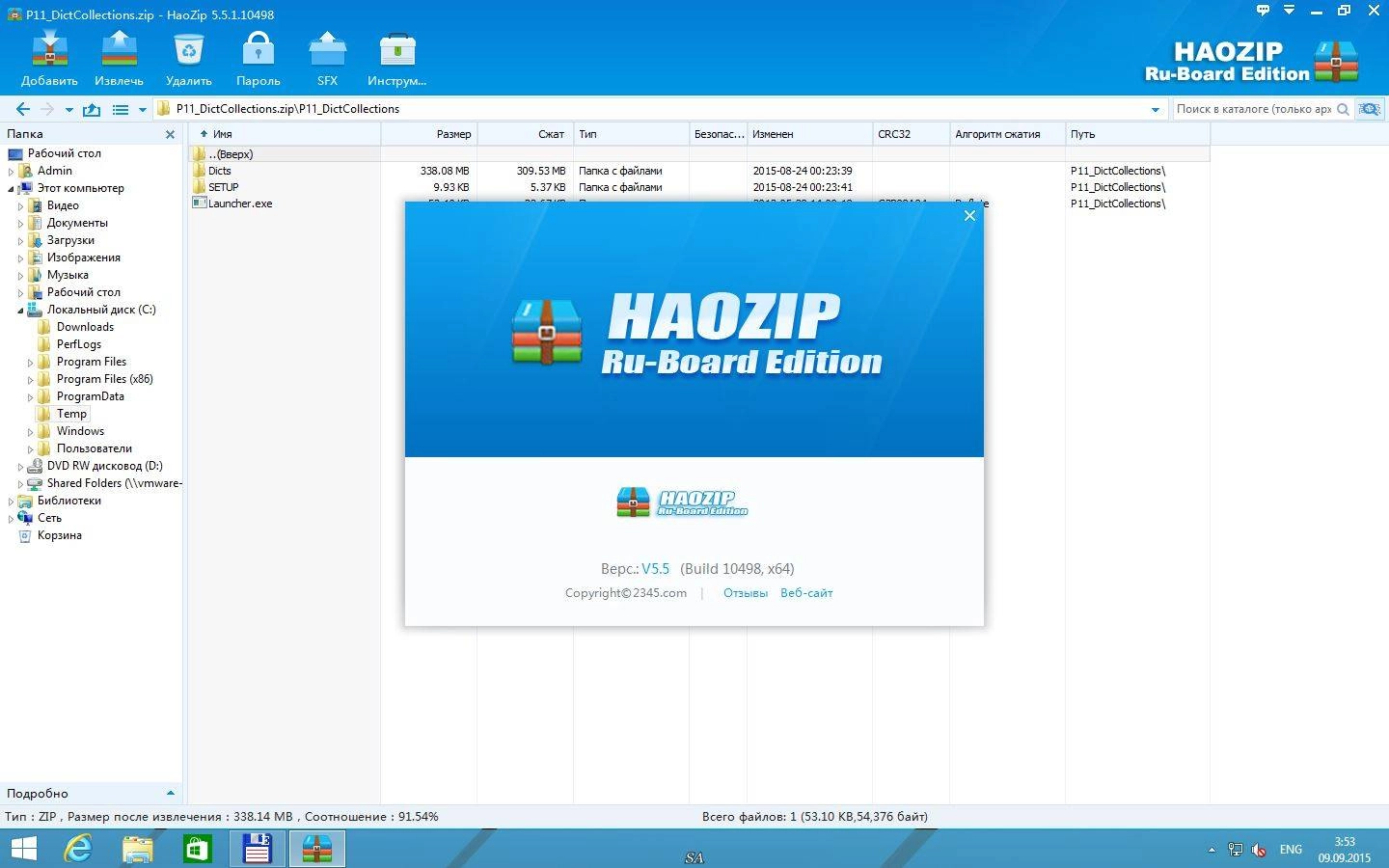The width and height of the screenshot is (1389, 868).
Task: Click the go-up-one-folder icon in navigation bar
Action: click(92, 109)
